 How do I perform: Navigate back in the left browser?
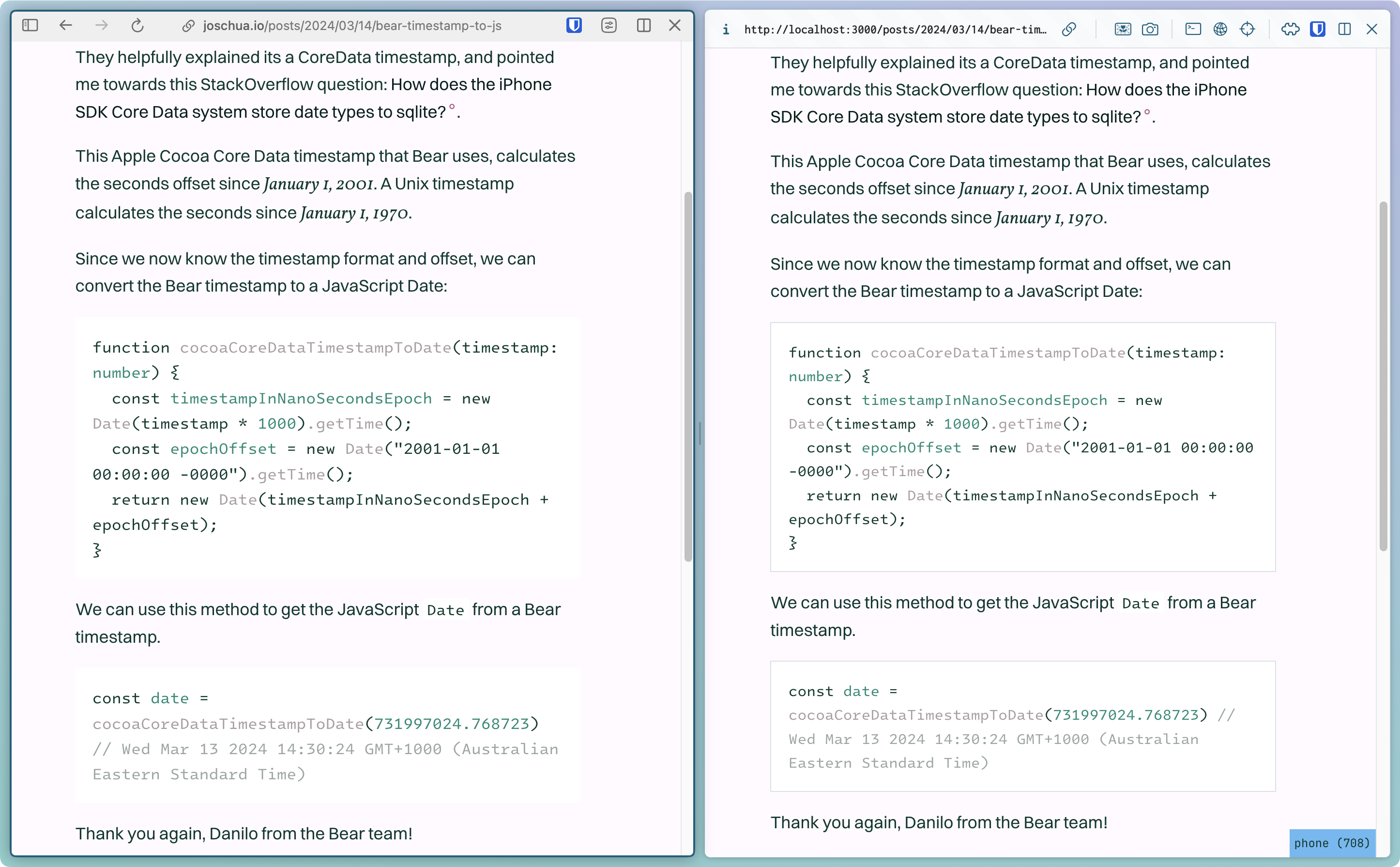pos(66,25)
